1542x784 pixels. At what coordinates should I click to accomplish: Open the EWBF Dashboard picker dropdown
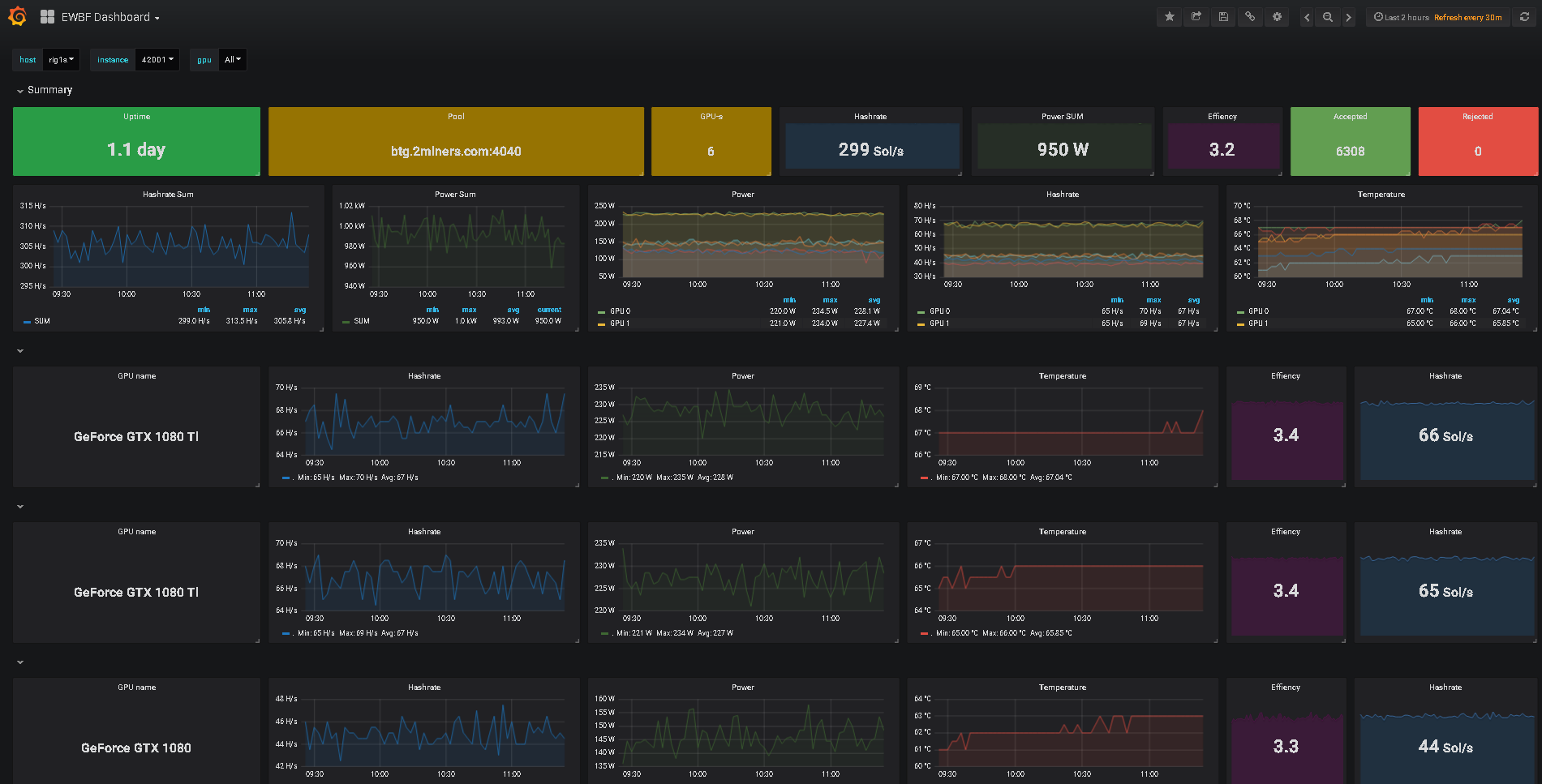[x=110, y=17]
